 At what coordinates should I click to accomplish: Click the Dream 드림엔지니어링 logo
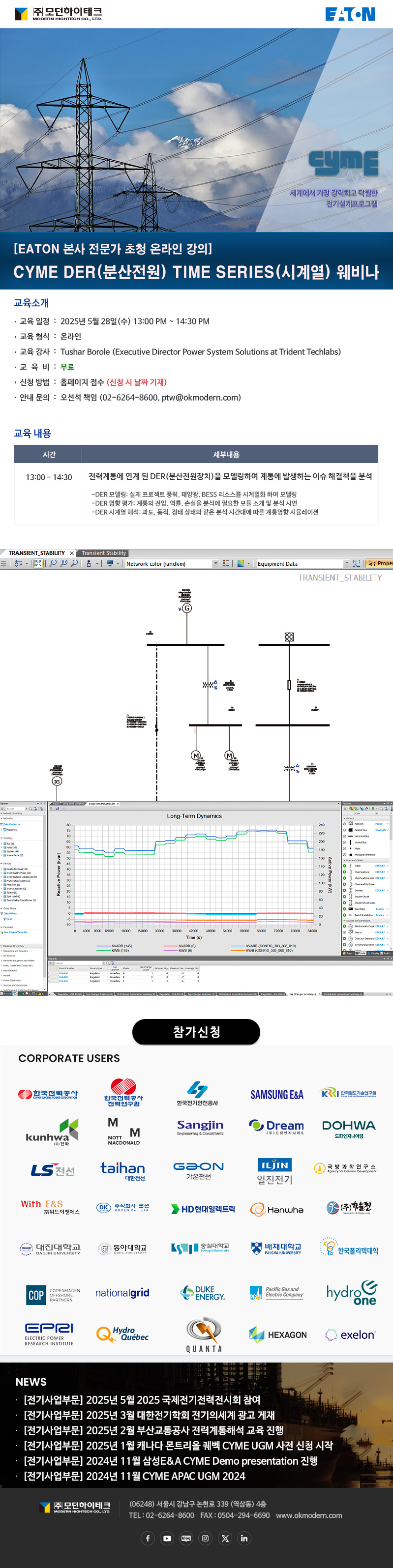[x=276, y=1127]
